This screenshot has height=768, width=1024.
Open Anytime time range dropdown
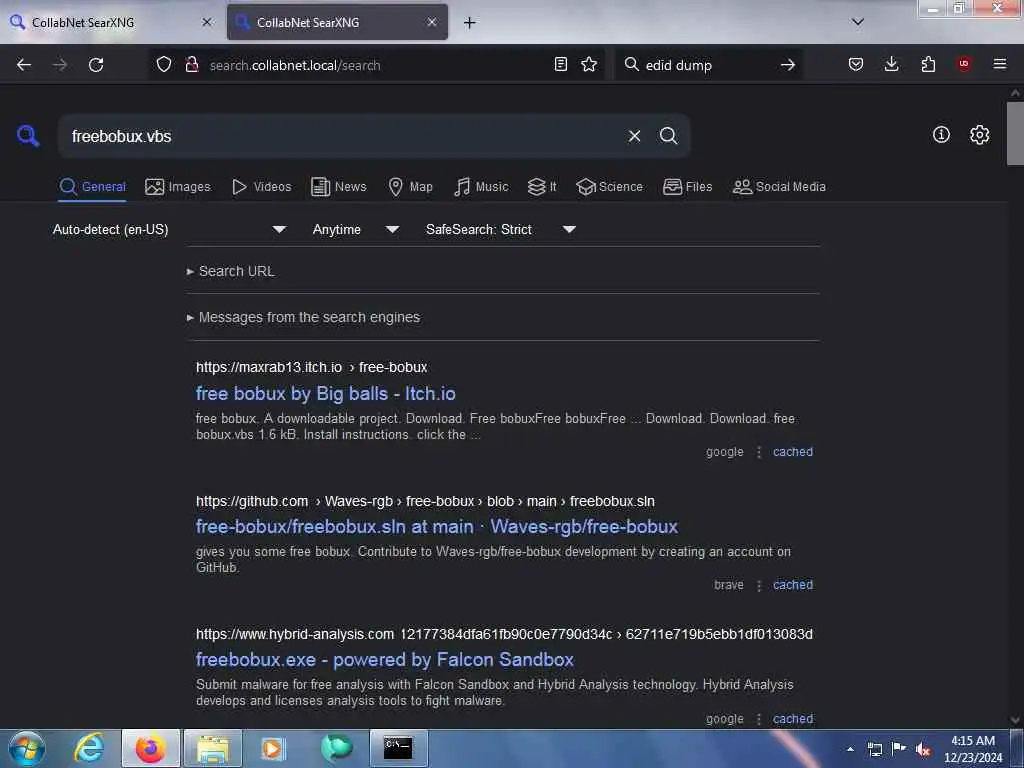[355, 229]
